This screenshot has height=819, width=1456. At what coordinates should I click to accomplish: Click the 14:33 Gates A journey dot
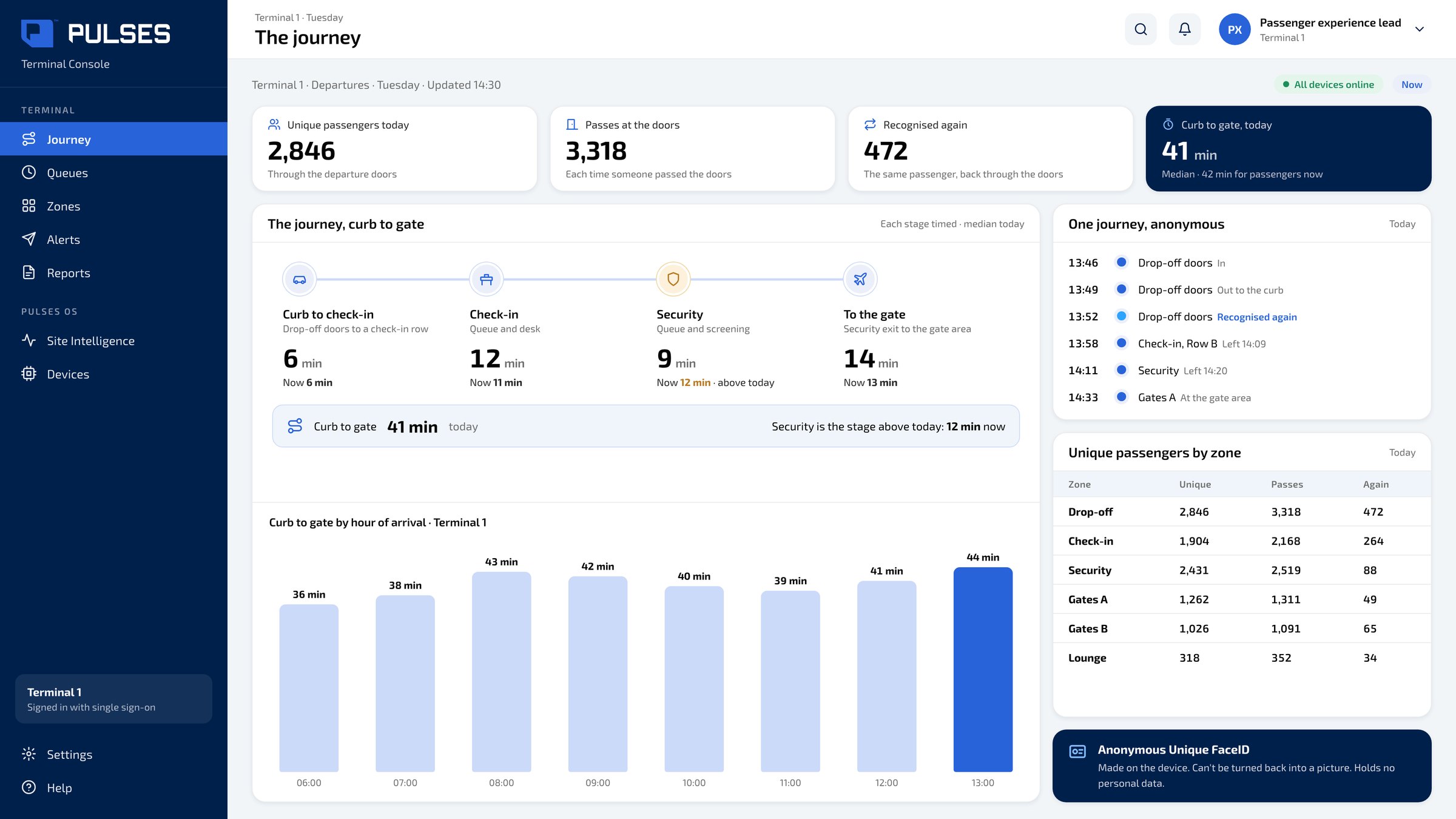(x=1122, y=397)
